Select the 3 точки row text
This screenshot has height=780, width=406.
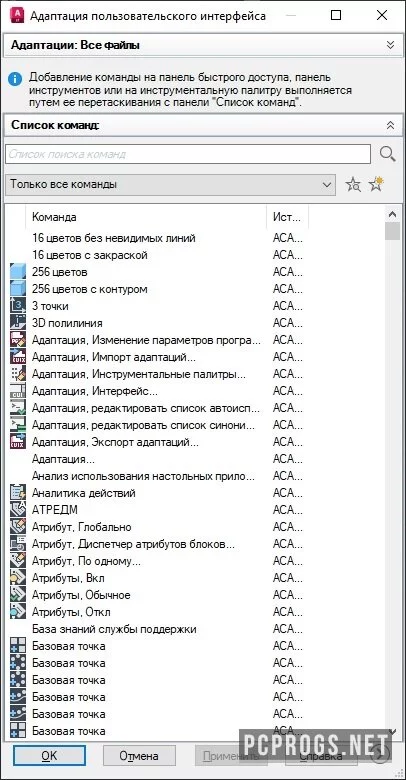[50, 306]
